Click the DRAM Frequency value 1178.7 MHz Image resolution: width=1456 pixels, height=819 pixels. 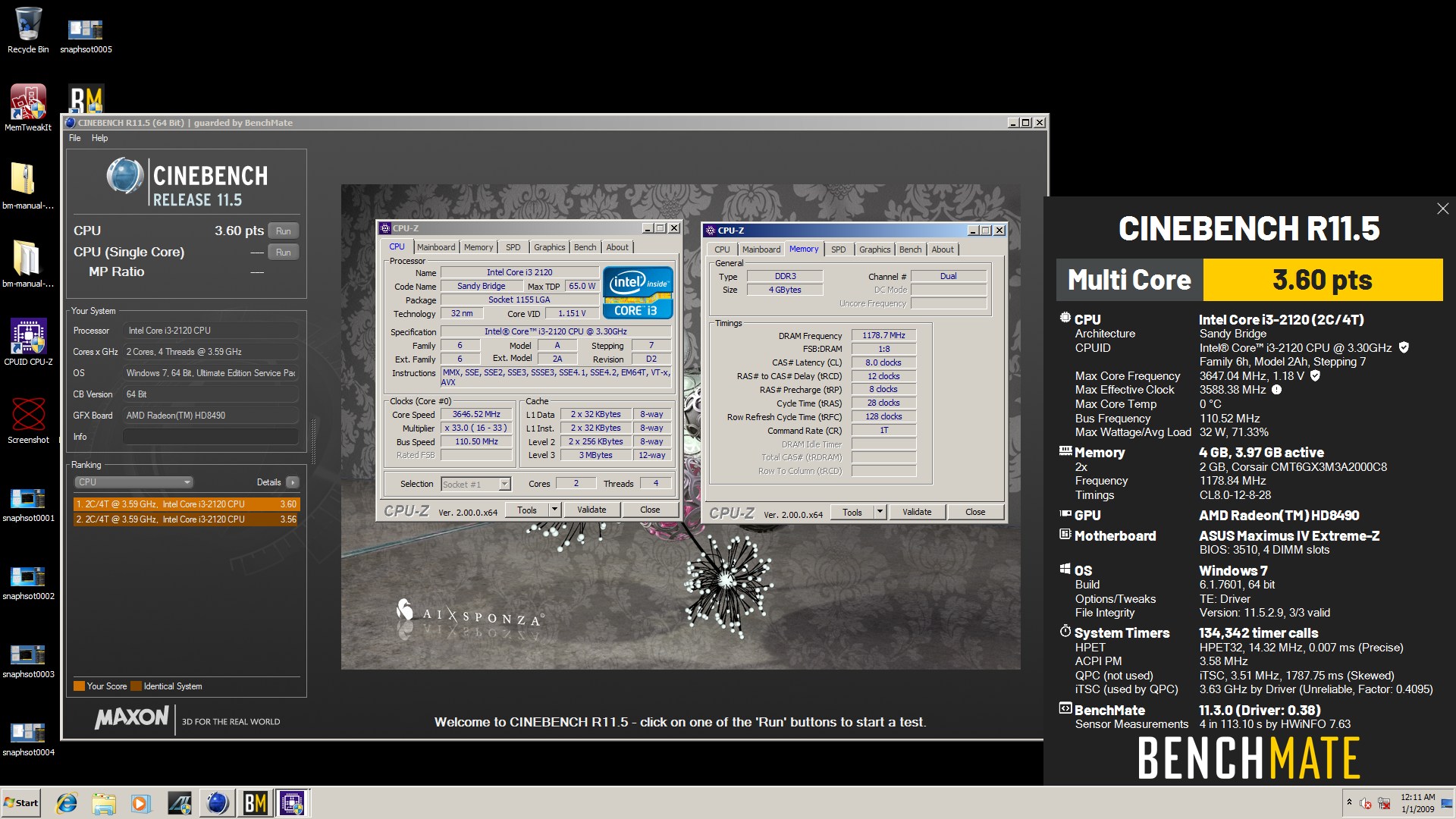coord(883,335)
